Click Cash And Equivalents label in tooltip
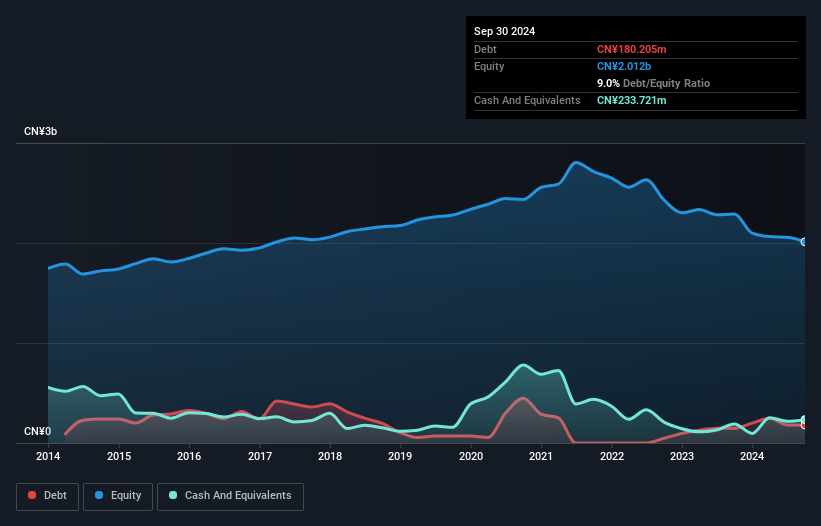The image size is (821, 526). coord(527,100)
